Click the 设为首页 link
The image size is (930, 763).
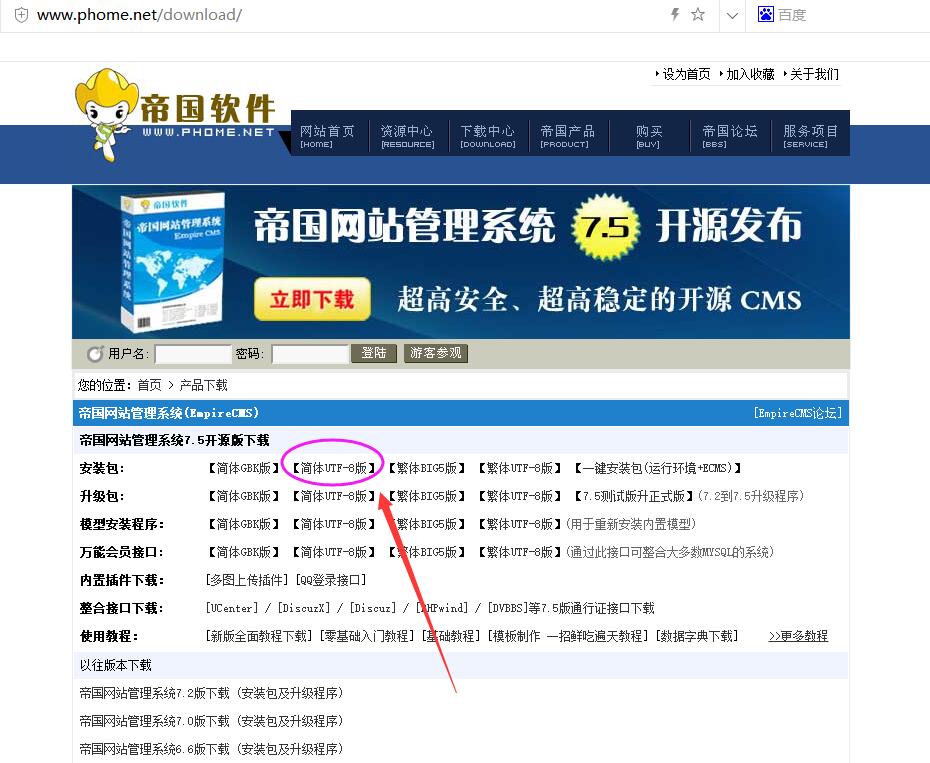point(686,74)
